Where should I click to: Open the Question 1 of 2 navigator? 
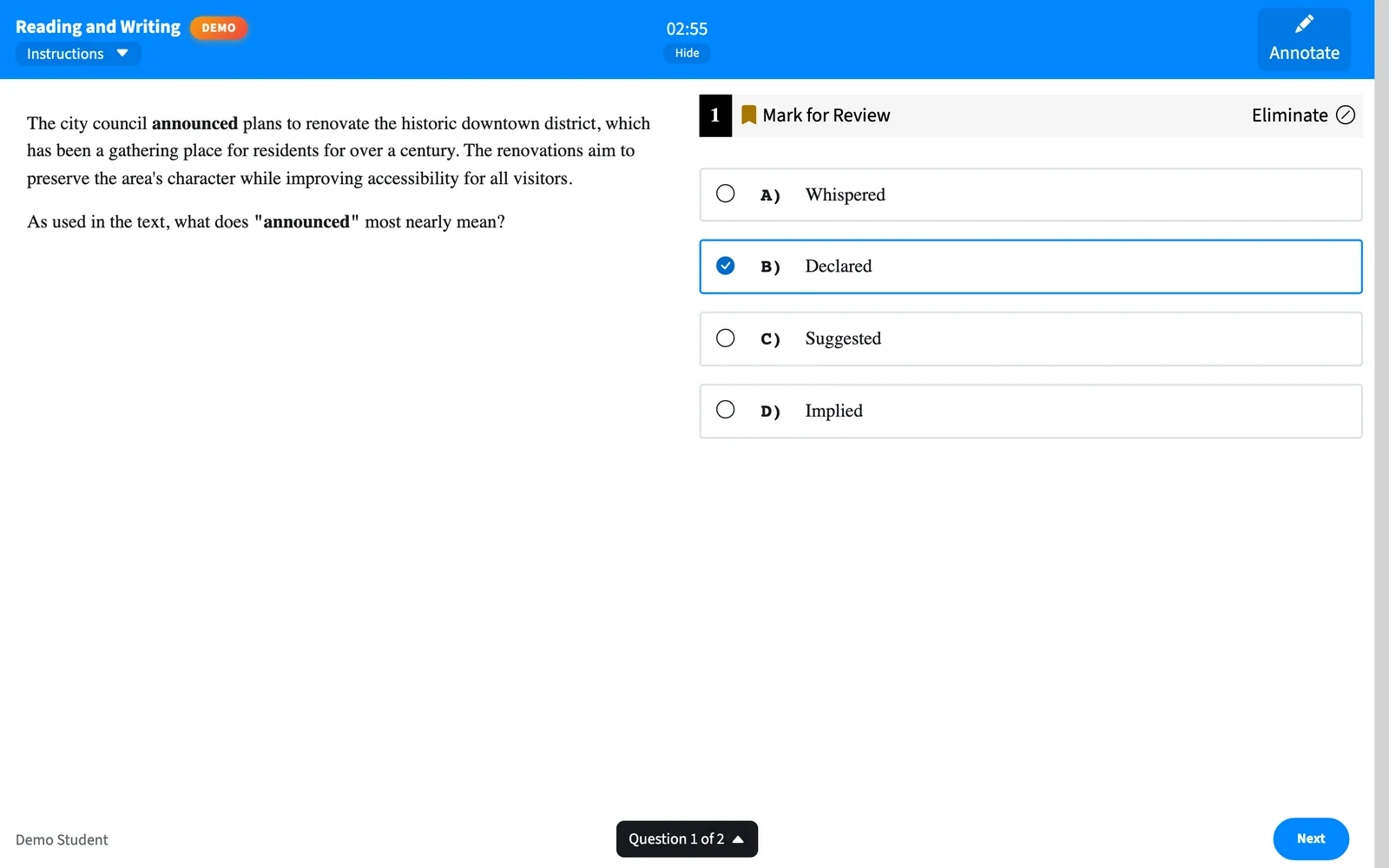pos(687,839)
